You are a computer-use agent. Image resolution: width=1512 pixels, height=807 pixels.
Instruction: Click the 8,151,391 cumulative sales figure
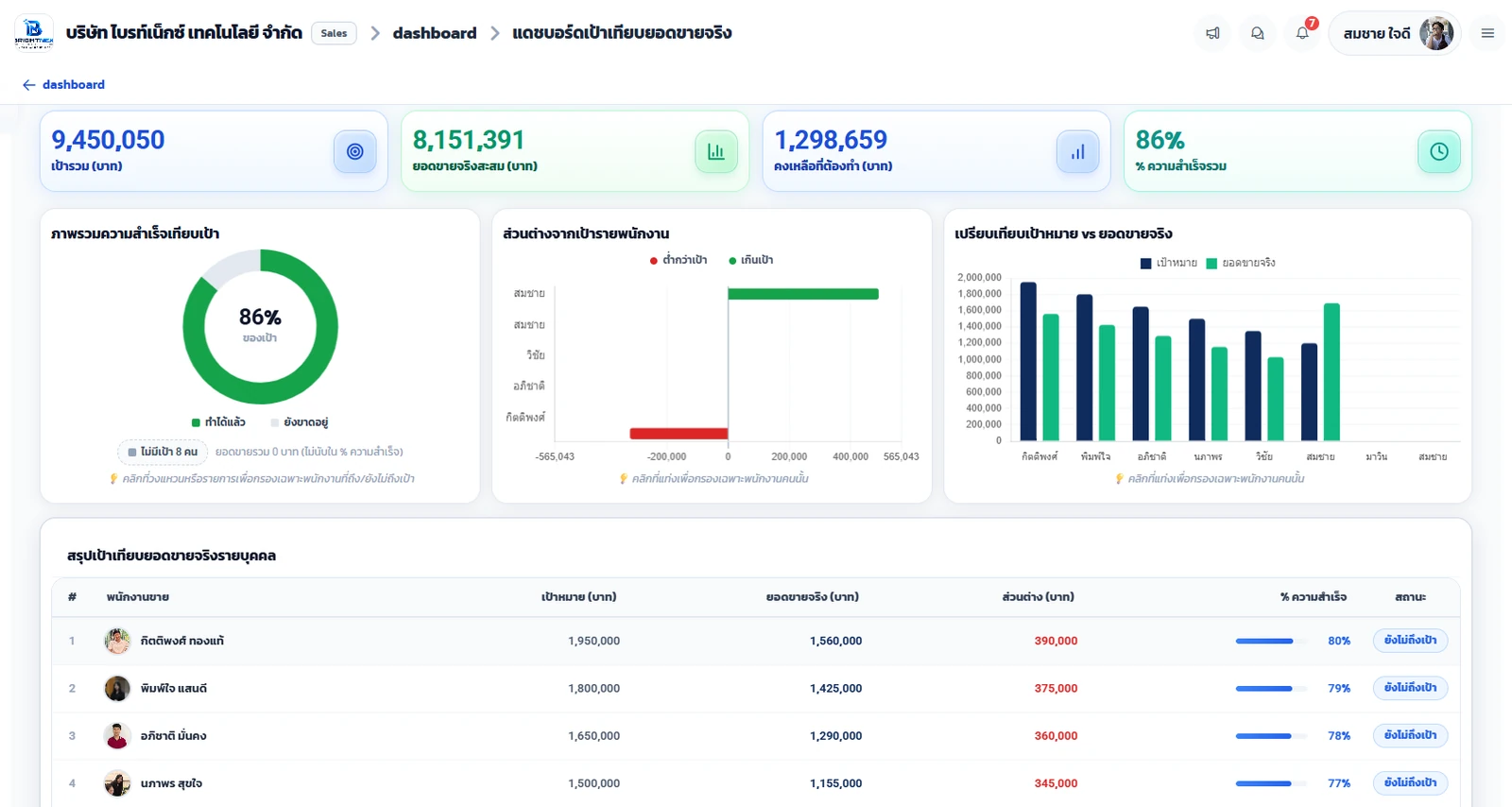tap(469, 140)
